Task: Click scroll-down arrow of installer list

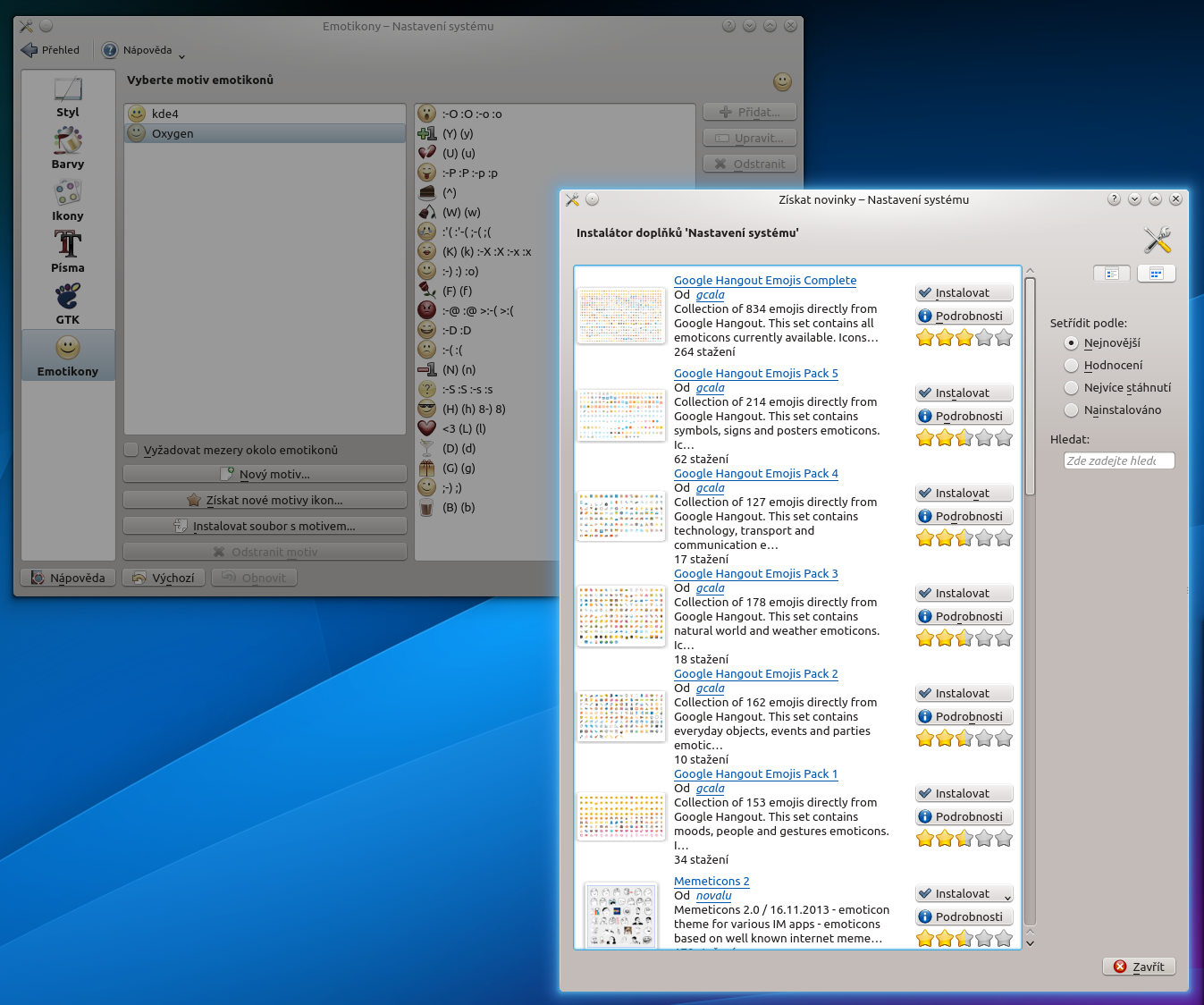Action: [x=1030, y=942]
